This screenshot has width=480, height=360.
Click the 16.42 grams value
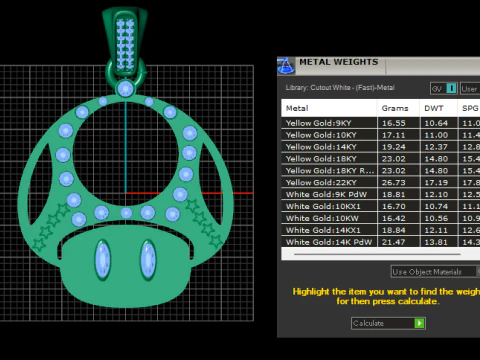394,218
